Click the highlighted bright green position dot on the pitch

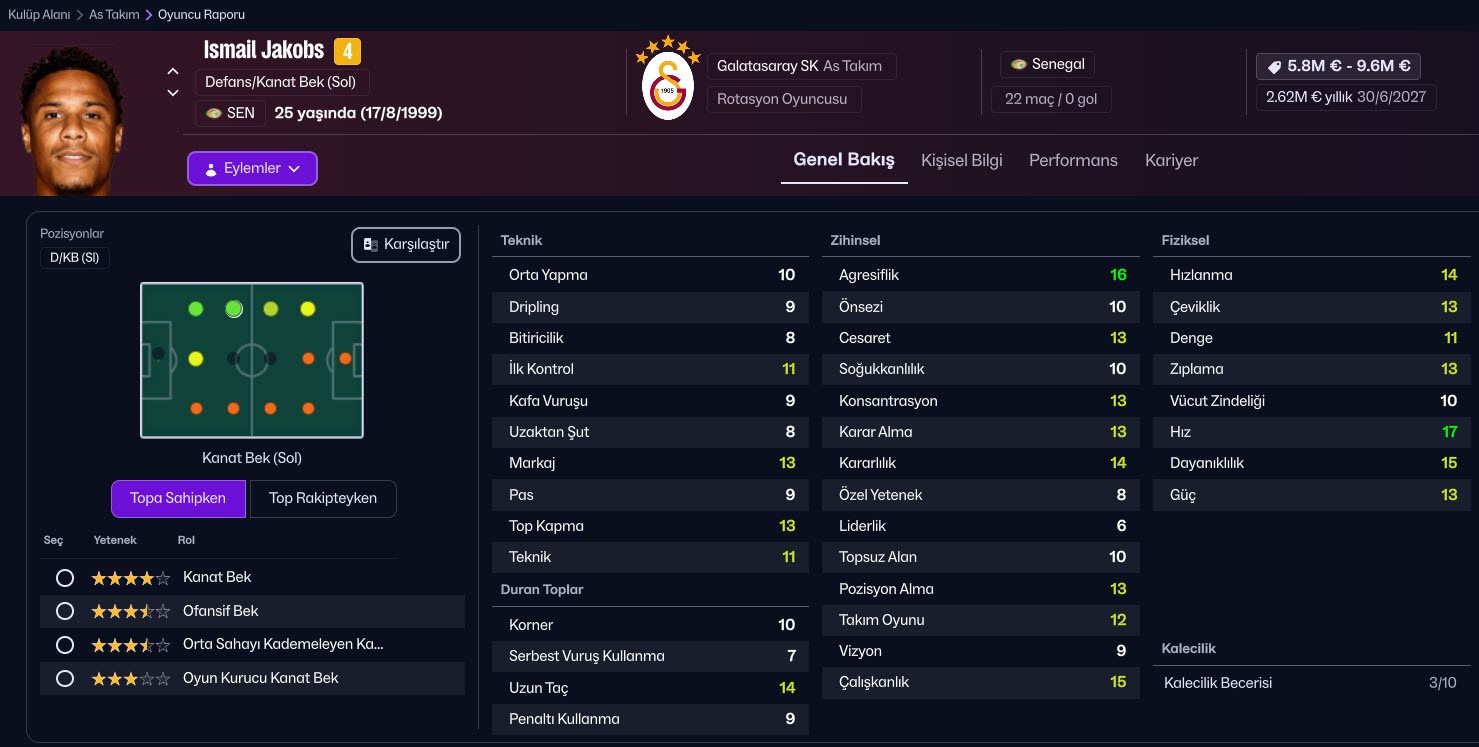234,309
